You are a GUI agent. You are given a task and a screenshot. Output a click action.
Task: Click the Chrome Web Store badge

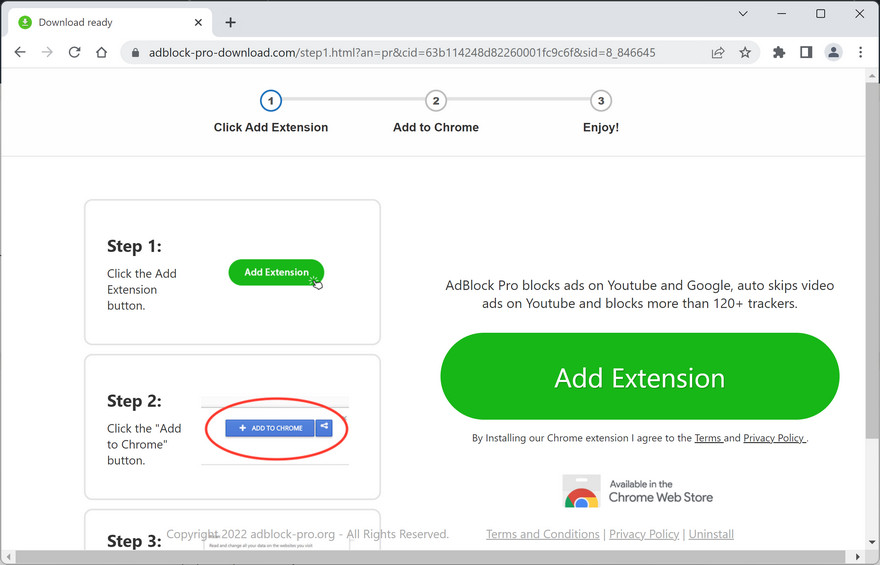(x=638, y=491)
